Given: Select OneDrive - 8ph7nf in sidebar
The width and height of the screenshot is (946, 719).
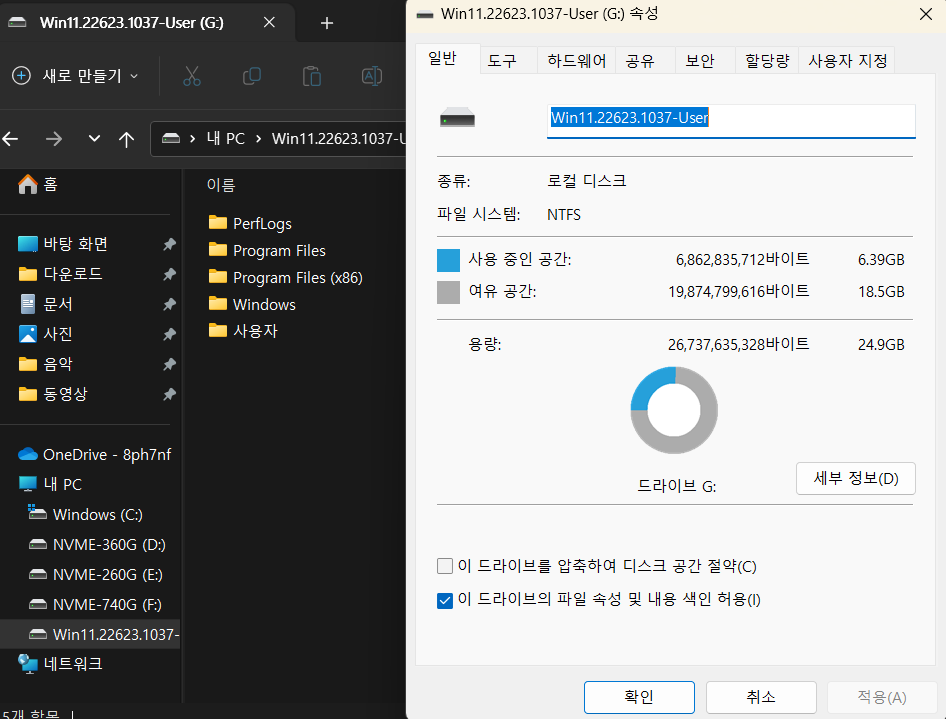Looking at the screenshot, I should [95, 454].
